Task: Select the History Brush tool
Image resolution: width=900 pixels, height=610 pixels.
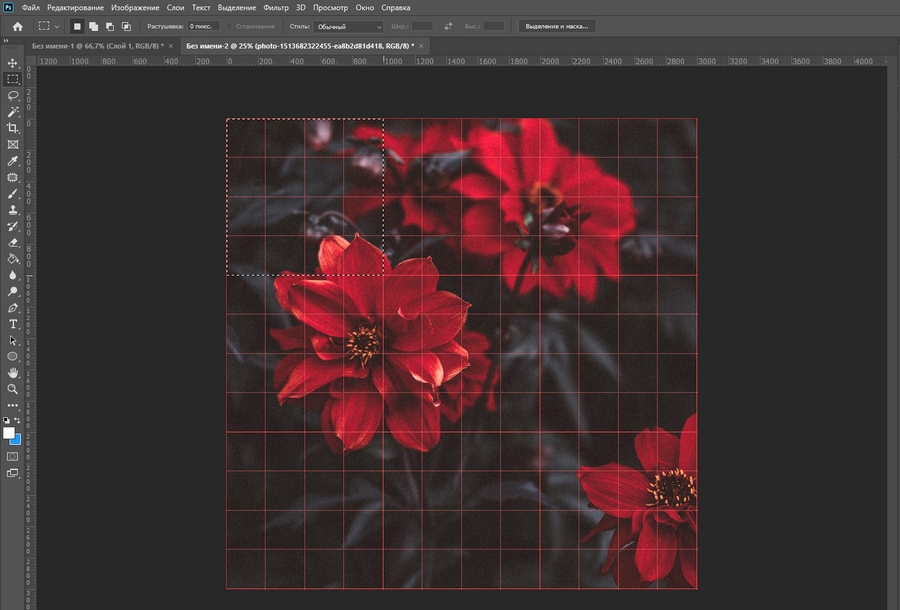Action: point(13,227)
